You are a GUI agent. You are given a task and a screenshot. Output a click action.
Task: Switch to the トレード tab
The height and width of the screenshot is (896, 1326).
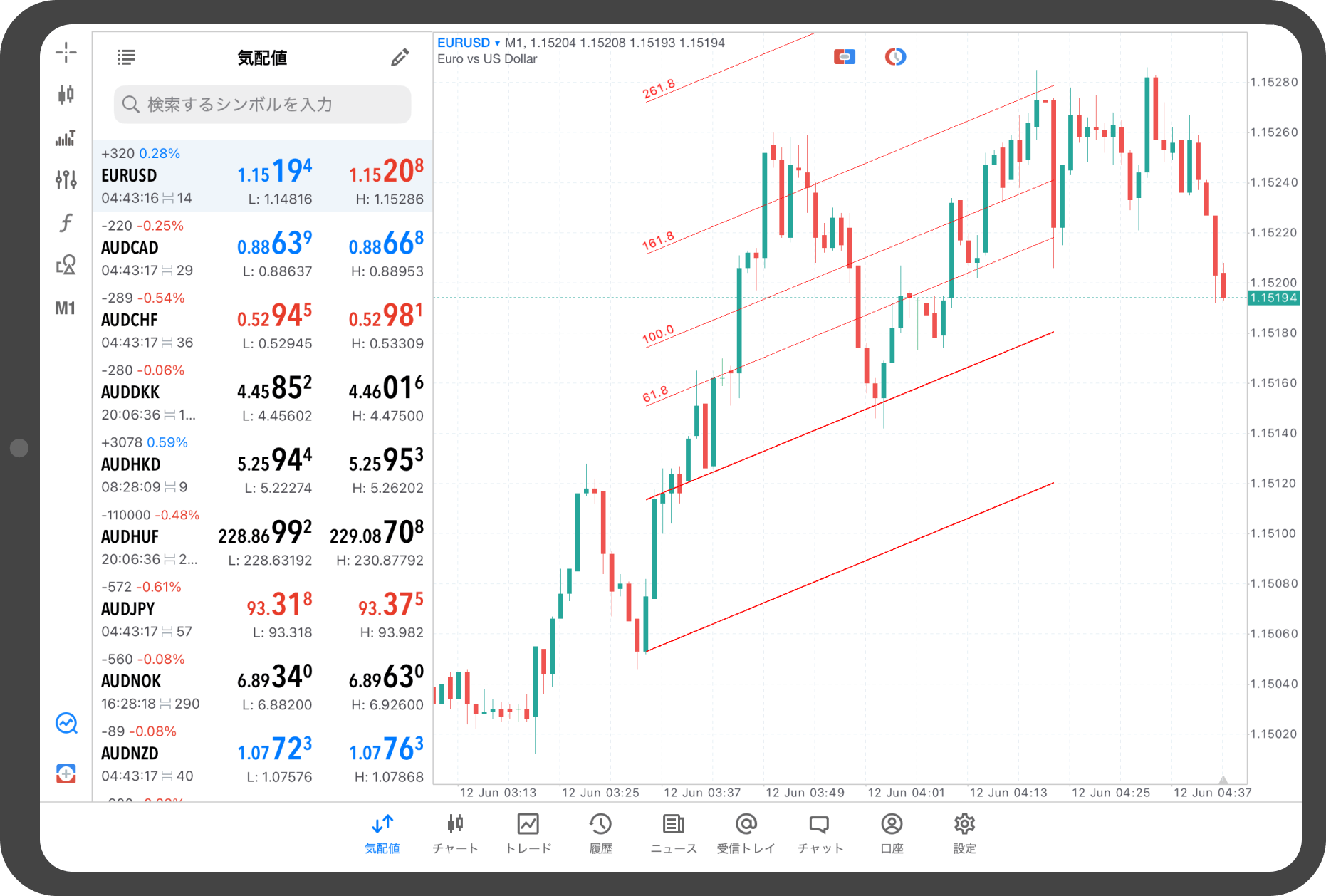point(528,833)
